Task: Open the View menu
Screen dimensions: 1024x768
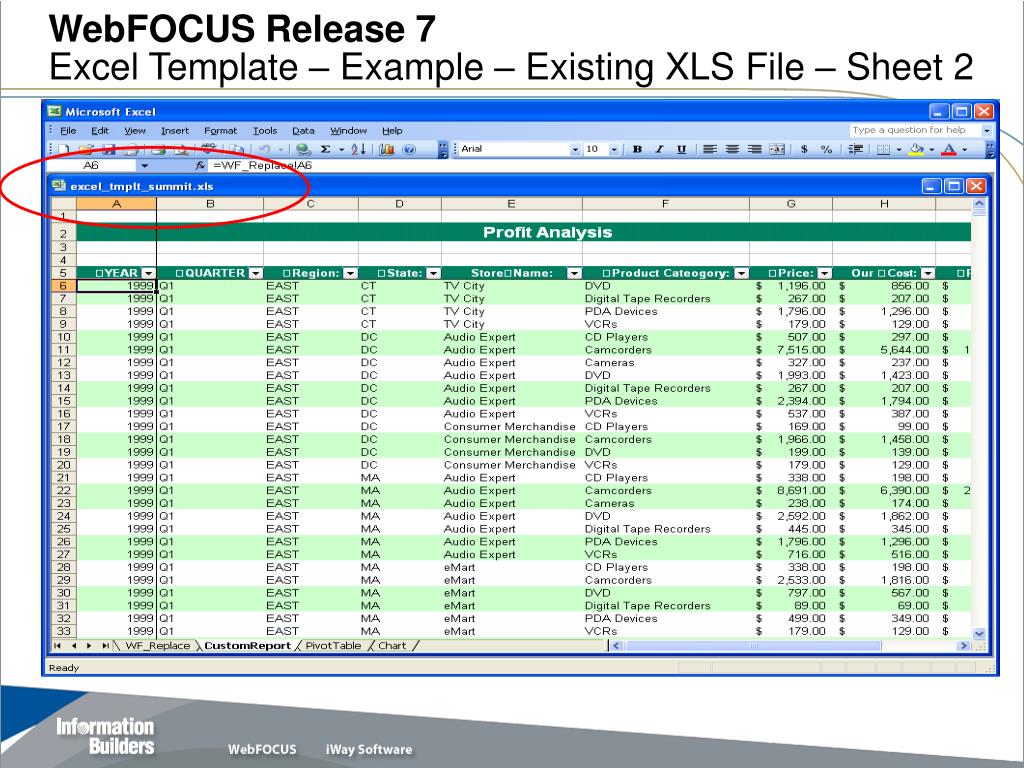Action: tap(135, 131)
